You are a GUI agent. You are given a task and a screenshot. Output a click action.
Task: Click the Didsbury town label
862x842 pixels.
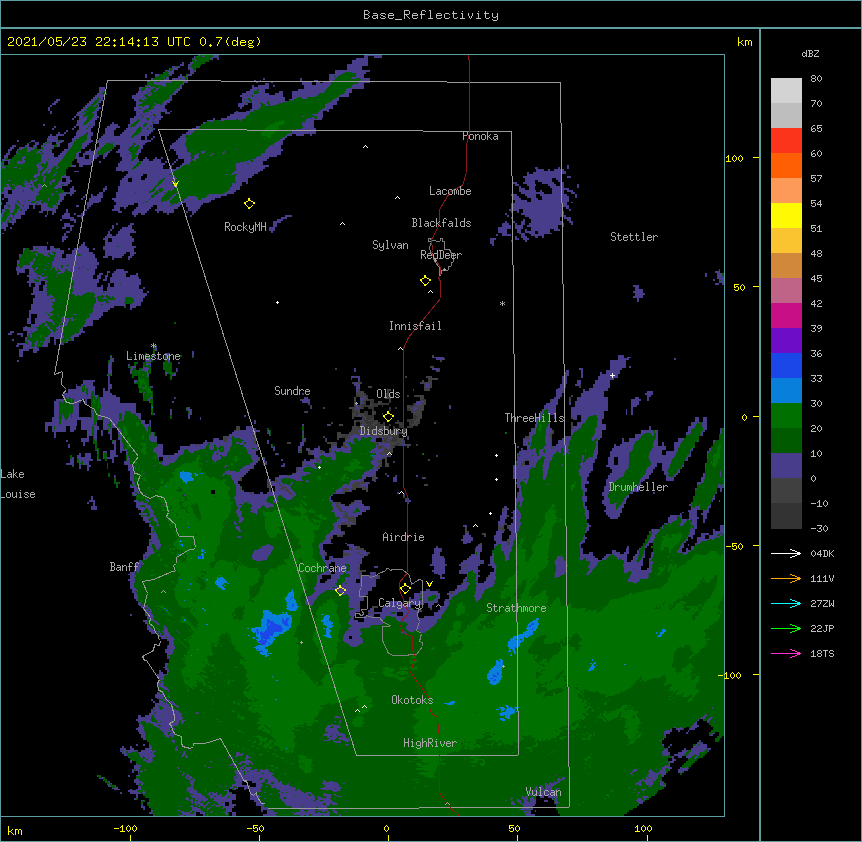point(384,431)
